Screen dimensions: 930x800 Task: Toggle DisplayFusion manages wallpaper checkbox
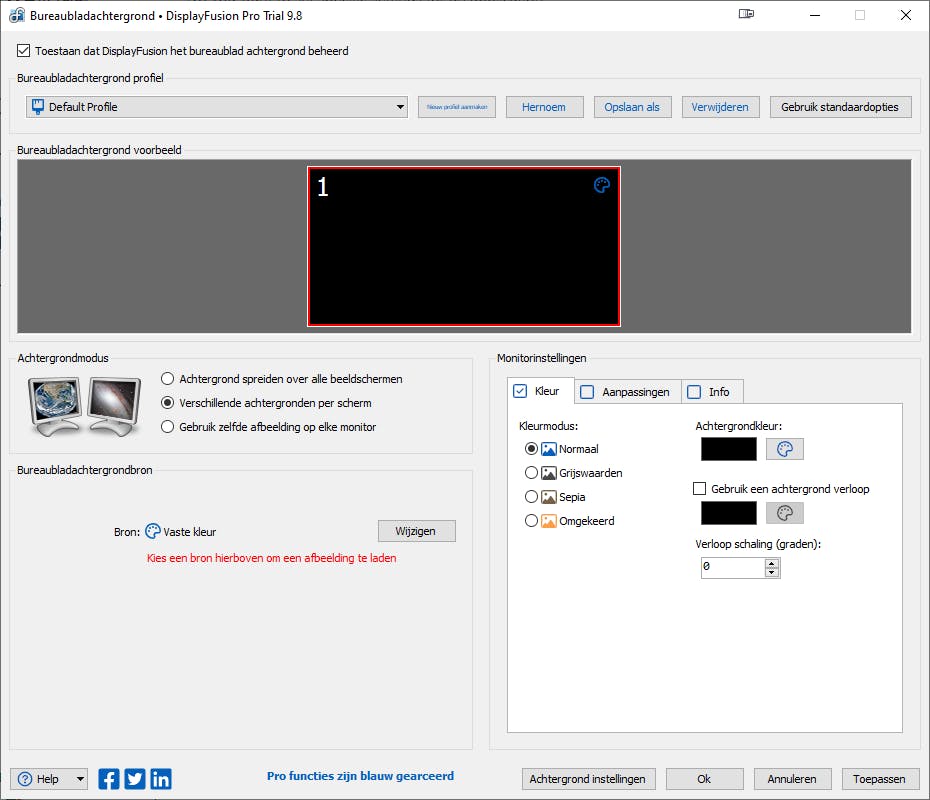[x=23, y=50]
